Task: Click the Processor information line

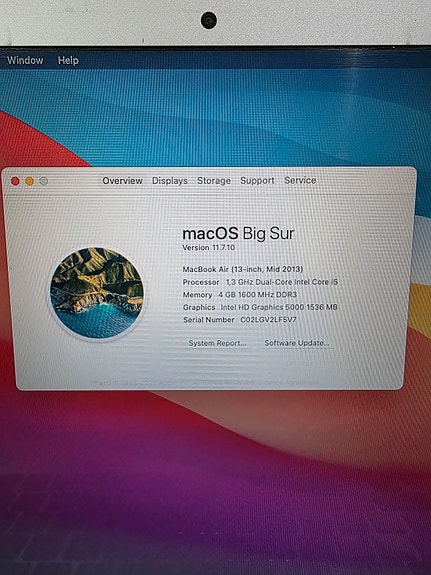Action: point(260,282)
